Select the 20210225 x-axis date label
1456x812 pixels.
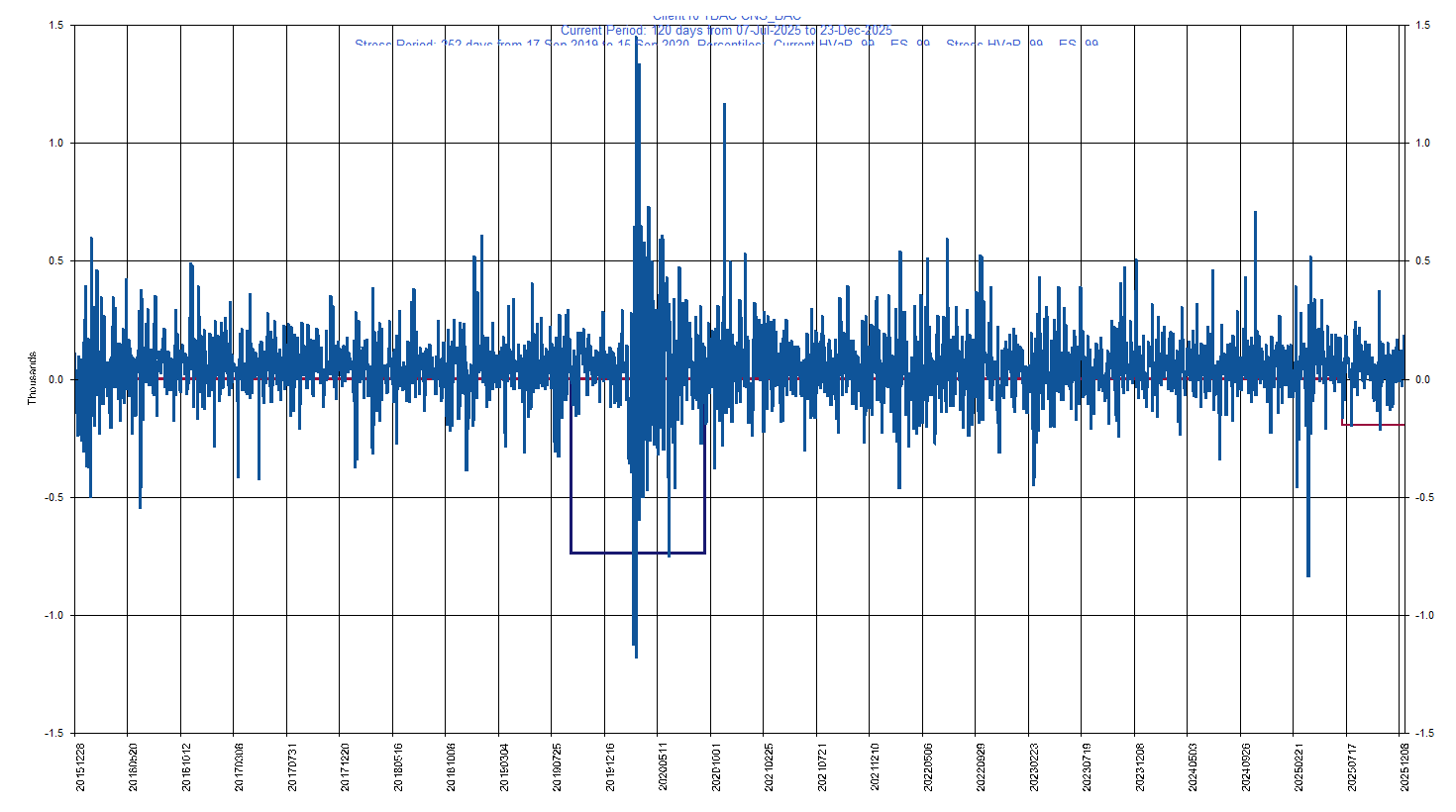(770, 768)
